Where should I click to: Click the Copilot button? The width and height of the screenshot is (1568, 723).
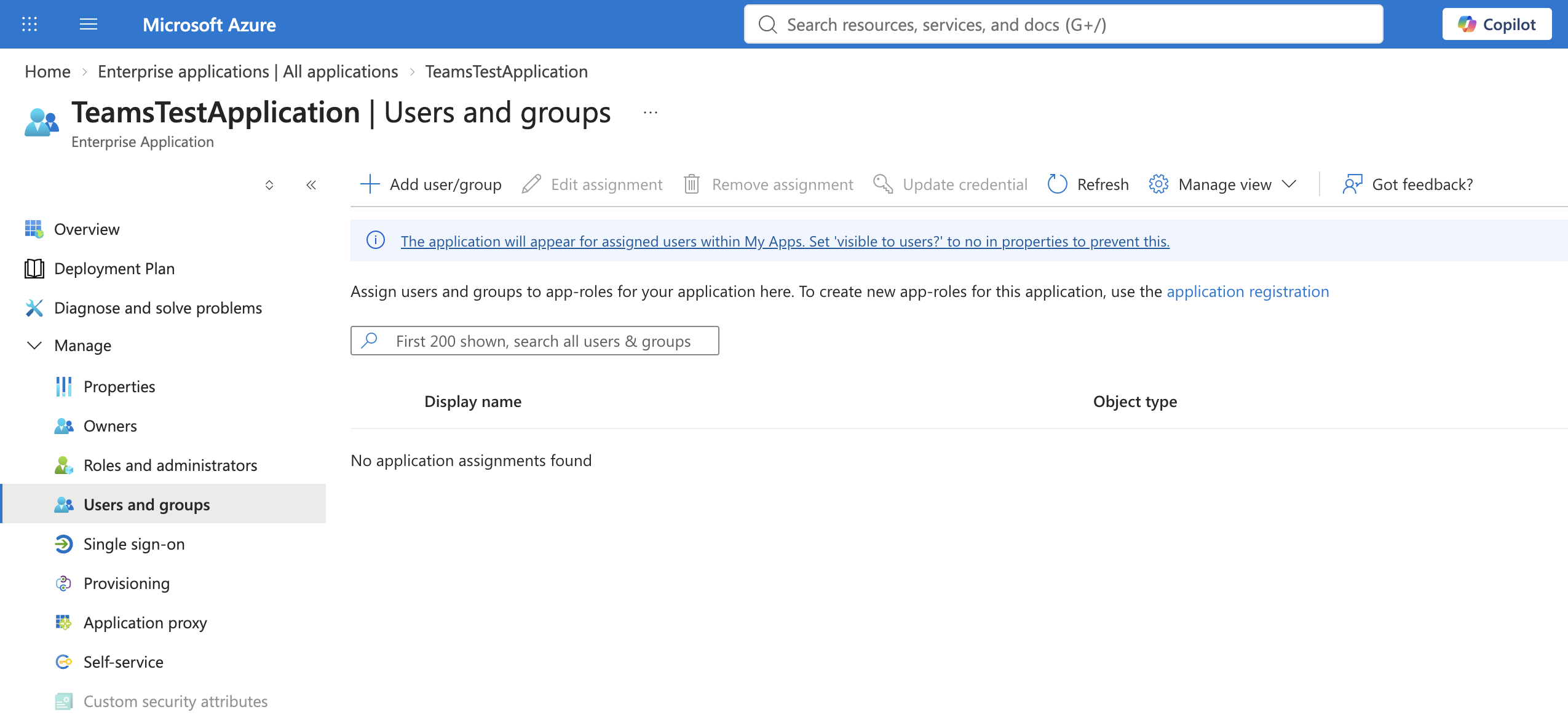click(1497, 24)
